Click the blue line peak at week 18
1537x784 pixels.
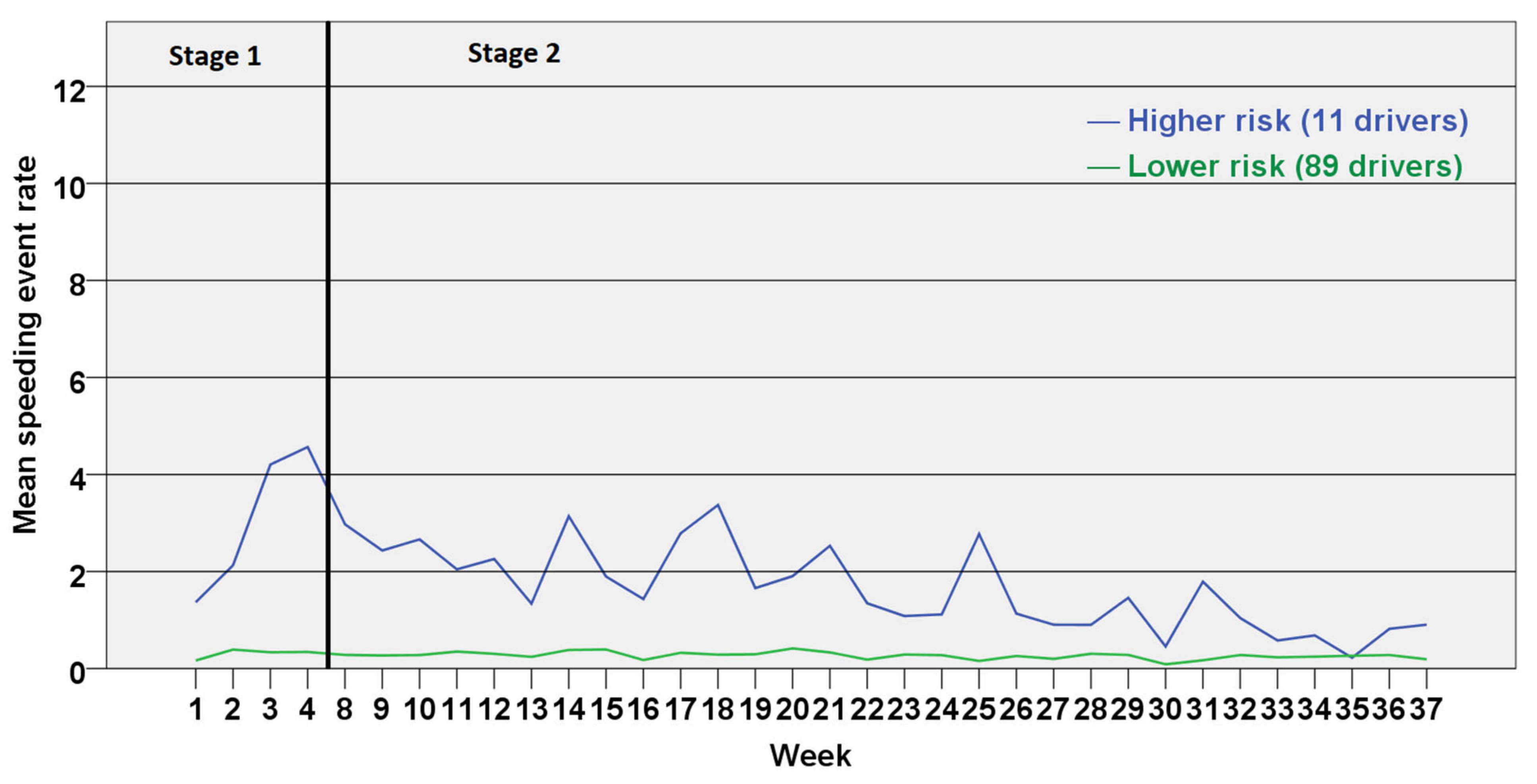(718, 505)
